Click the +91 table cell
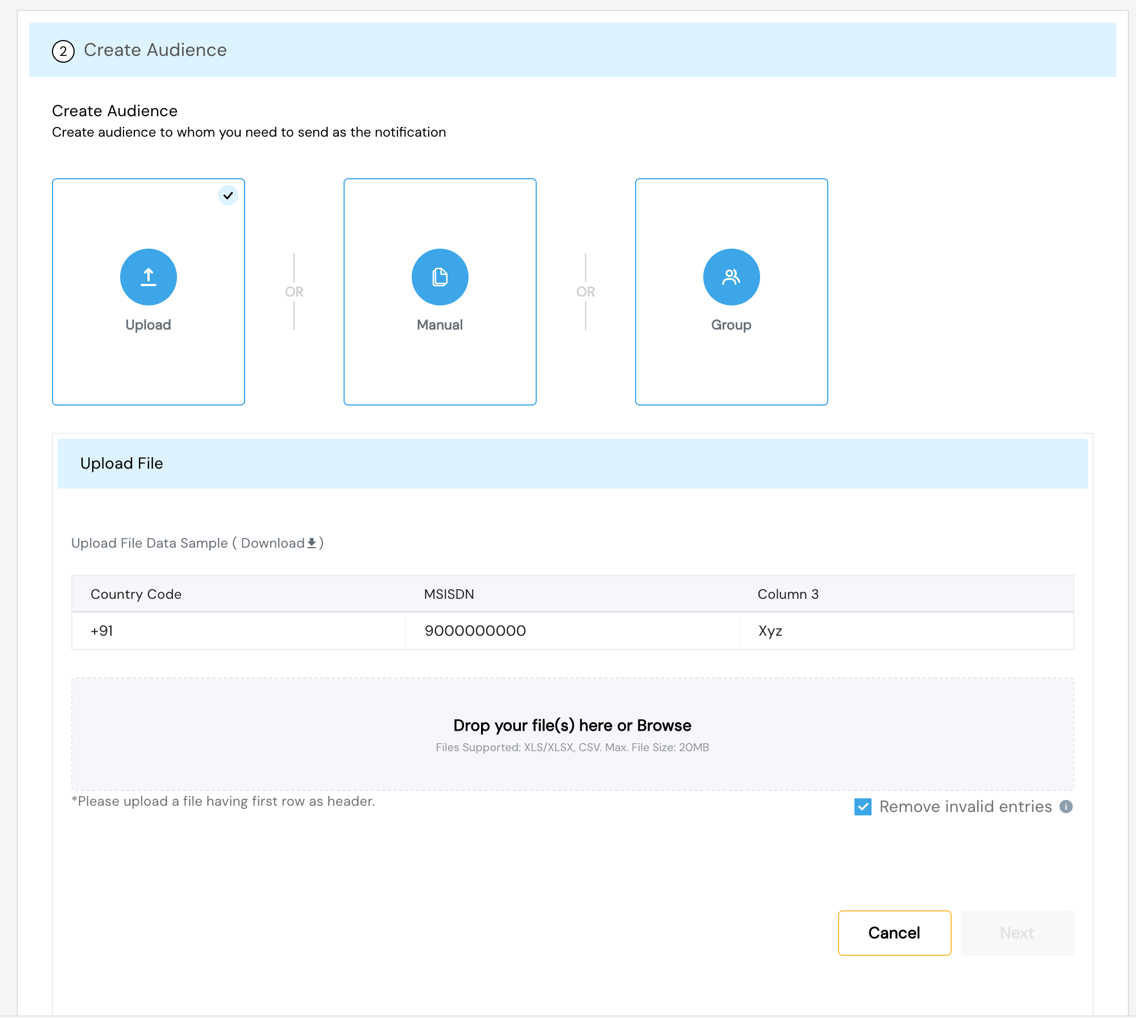Screen dimensions: 1136x1018 coord(238,630)
